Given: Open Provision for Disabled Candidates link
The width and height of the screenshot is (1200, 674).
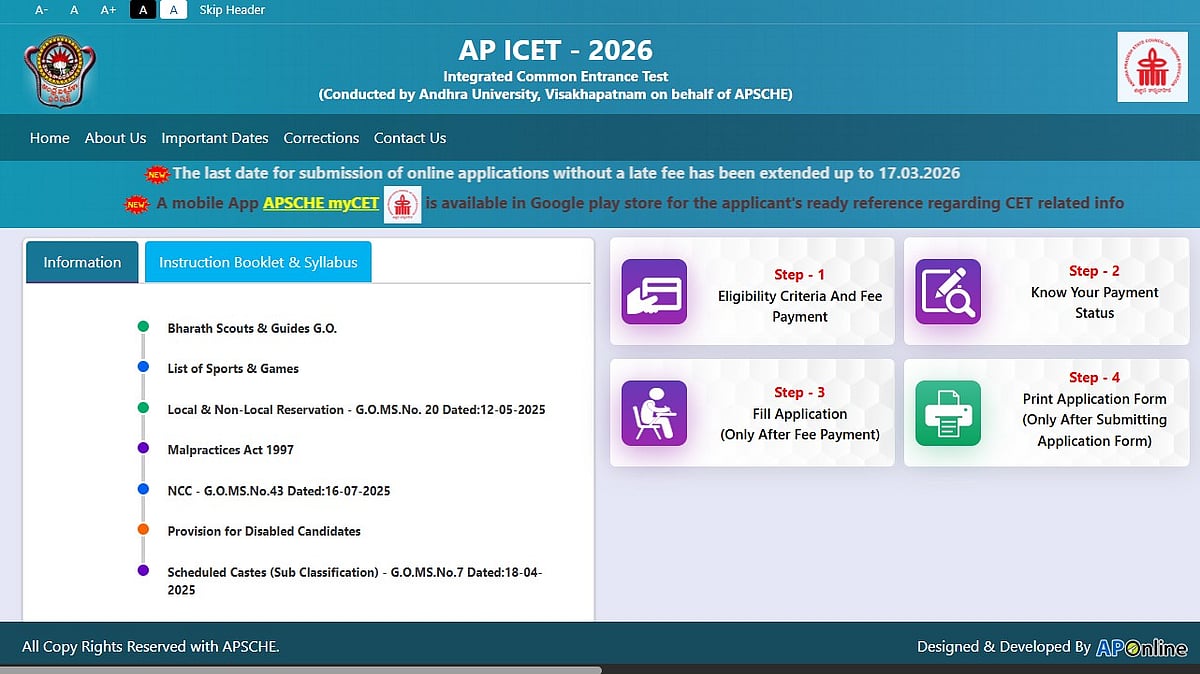Looking at the screenshot, I should coord(264,531).
